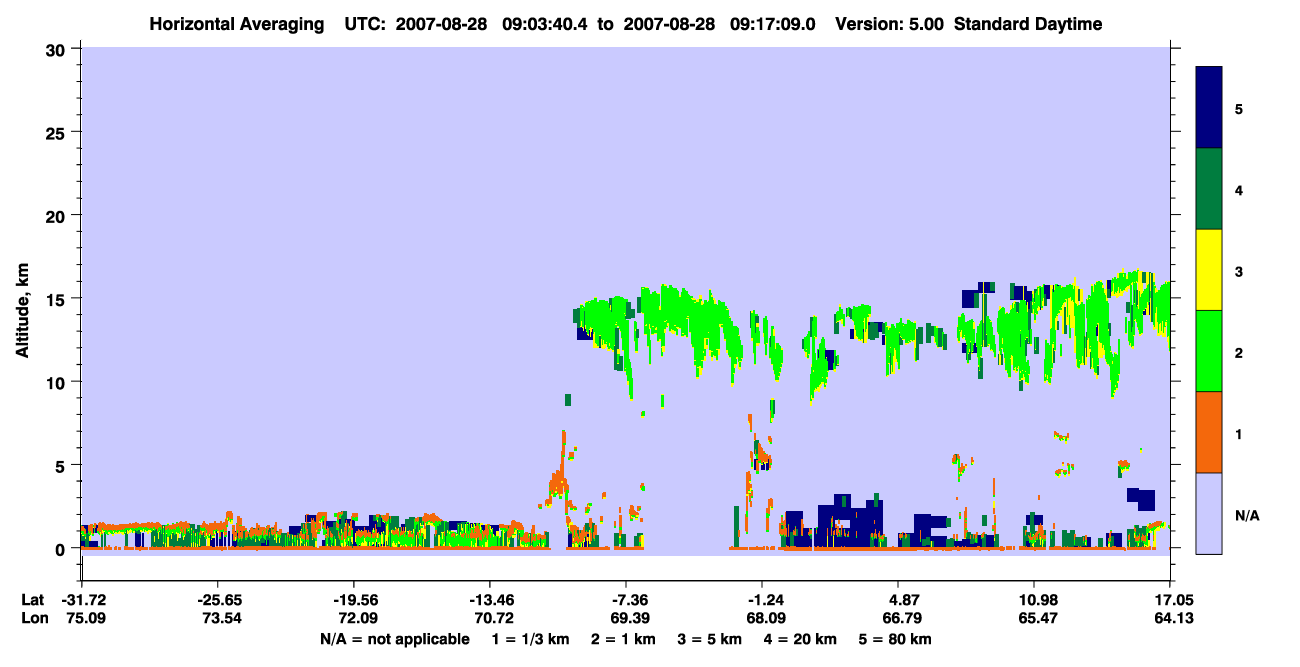Click the orange colorbar segment labeled 1

[1209, 432]
